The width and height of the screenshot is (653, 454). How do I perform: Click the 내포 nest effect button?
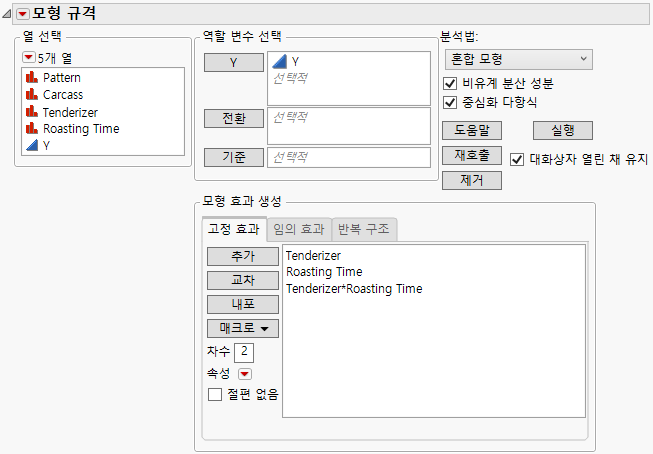coord(243,304)
